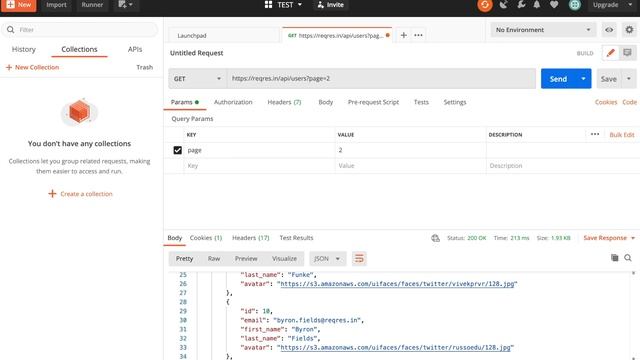Open the new window icon dropdown

(125, 5)
